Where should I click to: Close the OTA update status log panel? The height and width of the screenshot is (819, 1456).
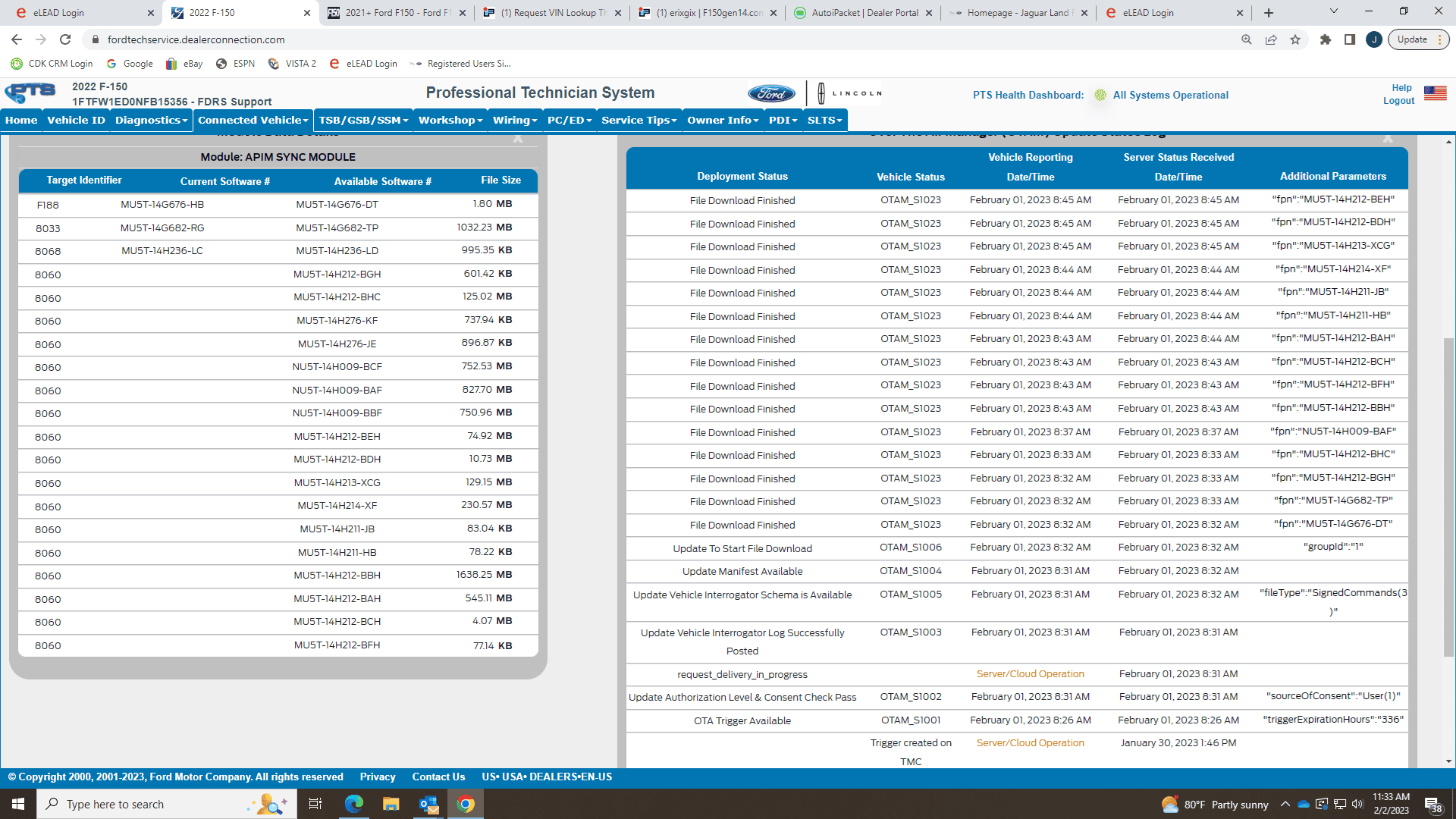(1387, 139)
